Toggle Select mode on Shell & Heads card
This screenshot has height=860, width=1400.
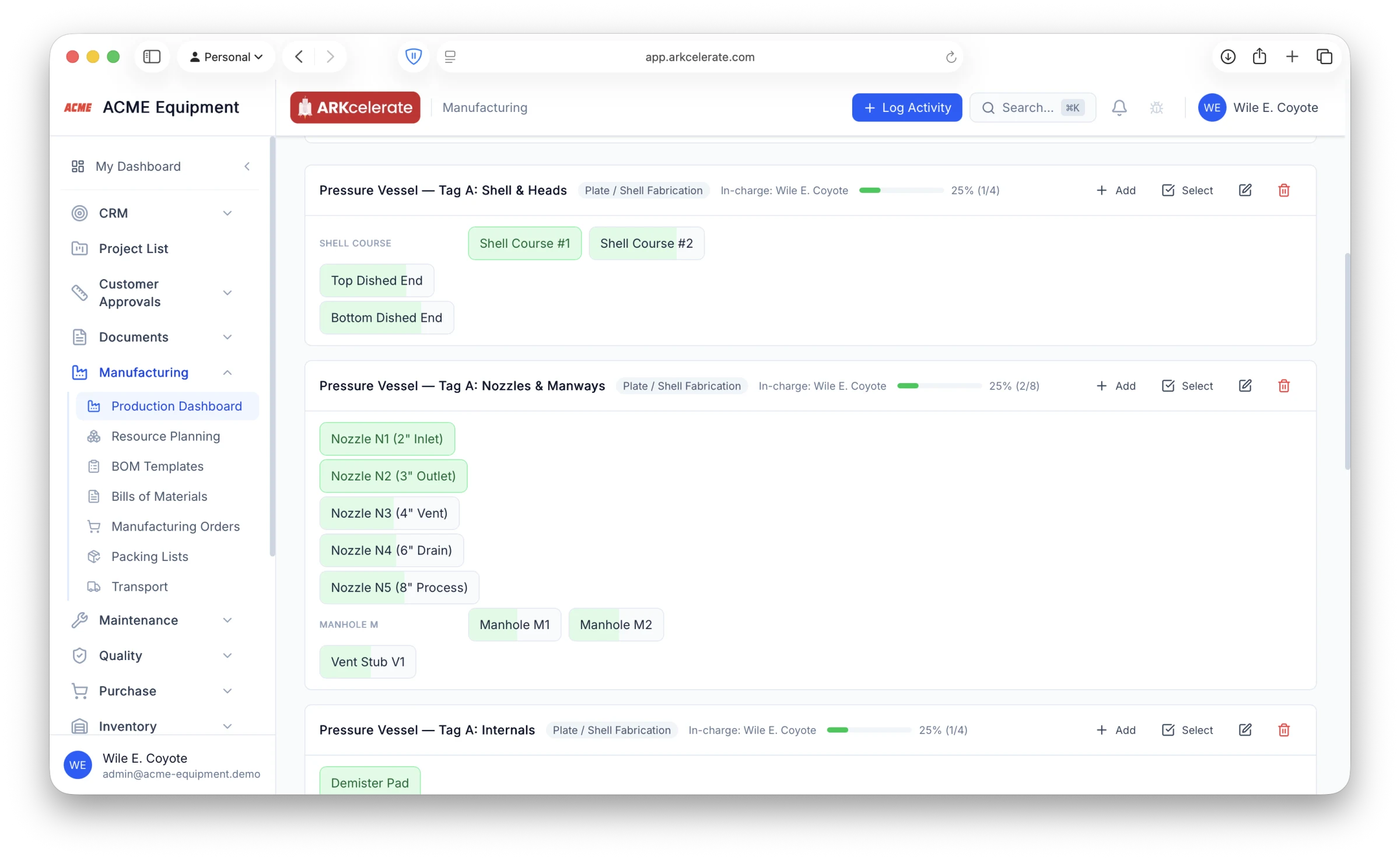pos(1187,190)
